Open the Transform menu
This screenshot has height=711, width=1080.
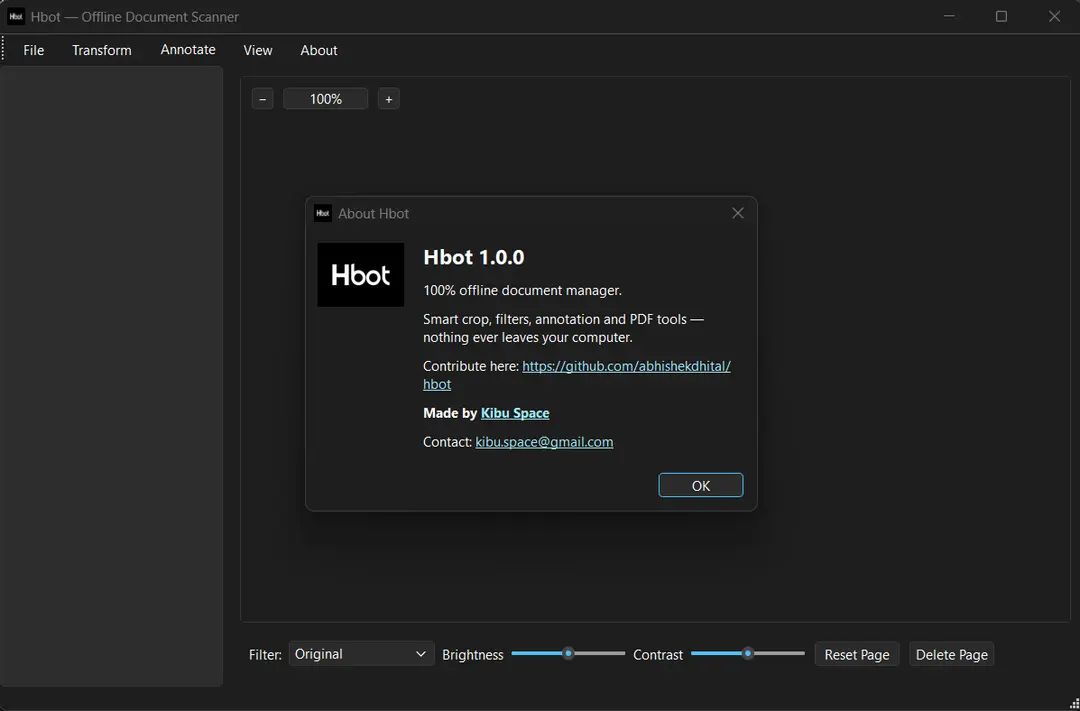tap(102, 50)
